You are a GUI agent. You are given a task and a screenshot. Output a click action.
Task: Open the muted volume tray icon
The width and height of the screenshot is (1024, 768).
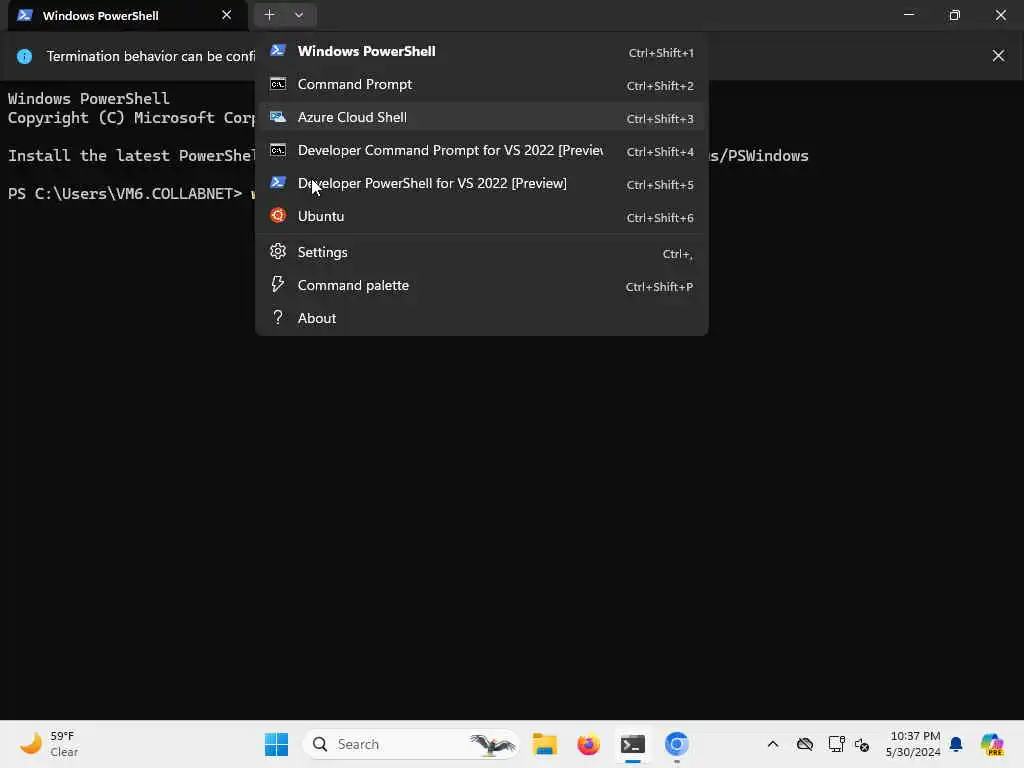pos(862,744)
